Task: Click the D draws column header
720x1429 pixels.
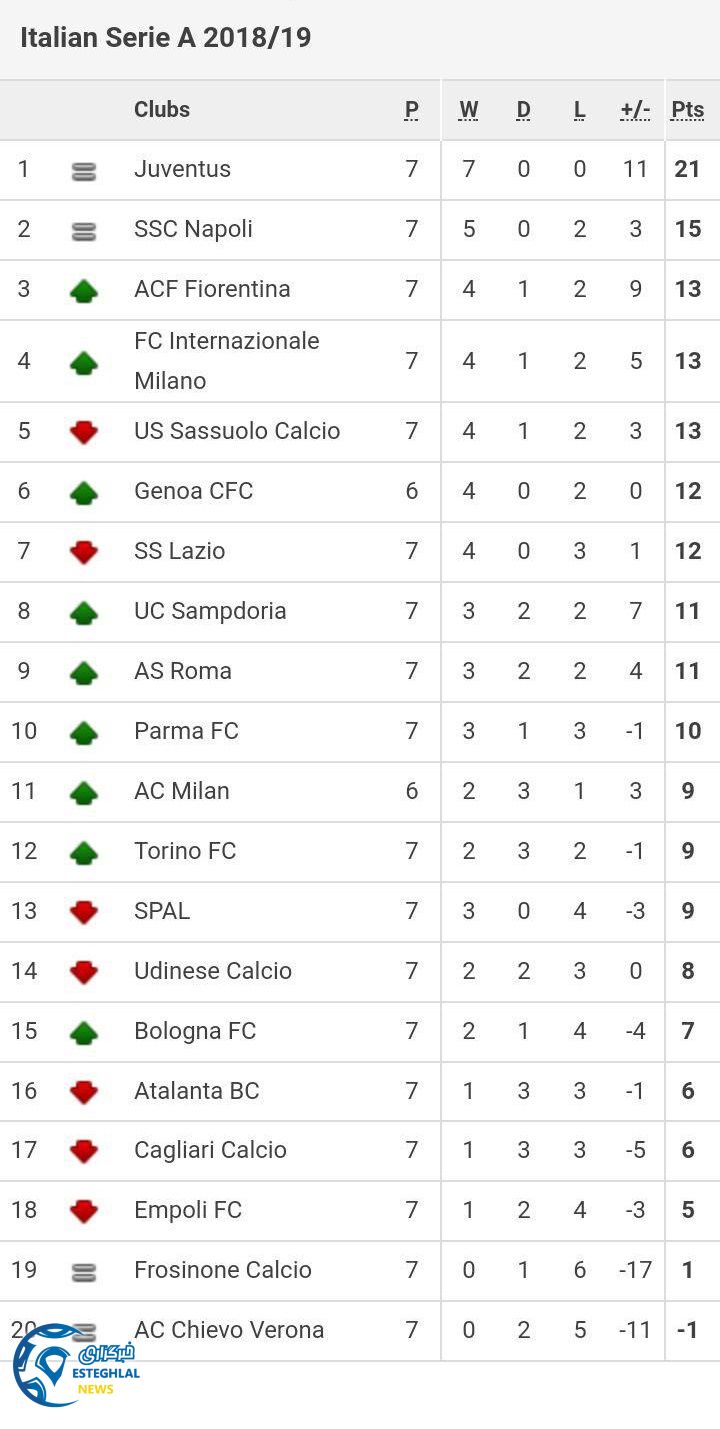Action: (x=523, y=110)
